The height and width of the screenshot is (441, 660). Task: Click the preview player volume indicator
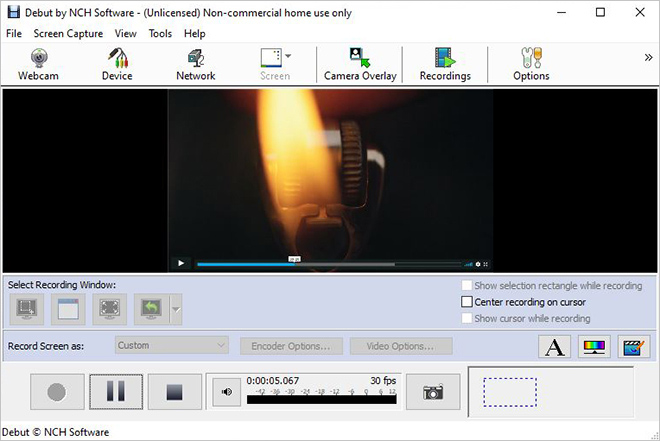coord(468,265)
